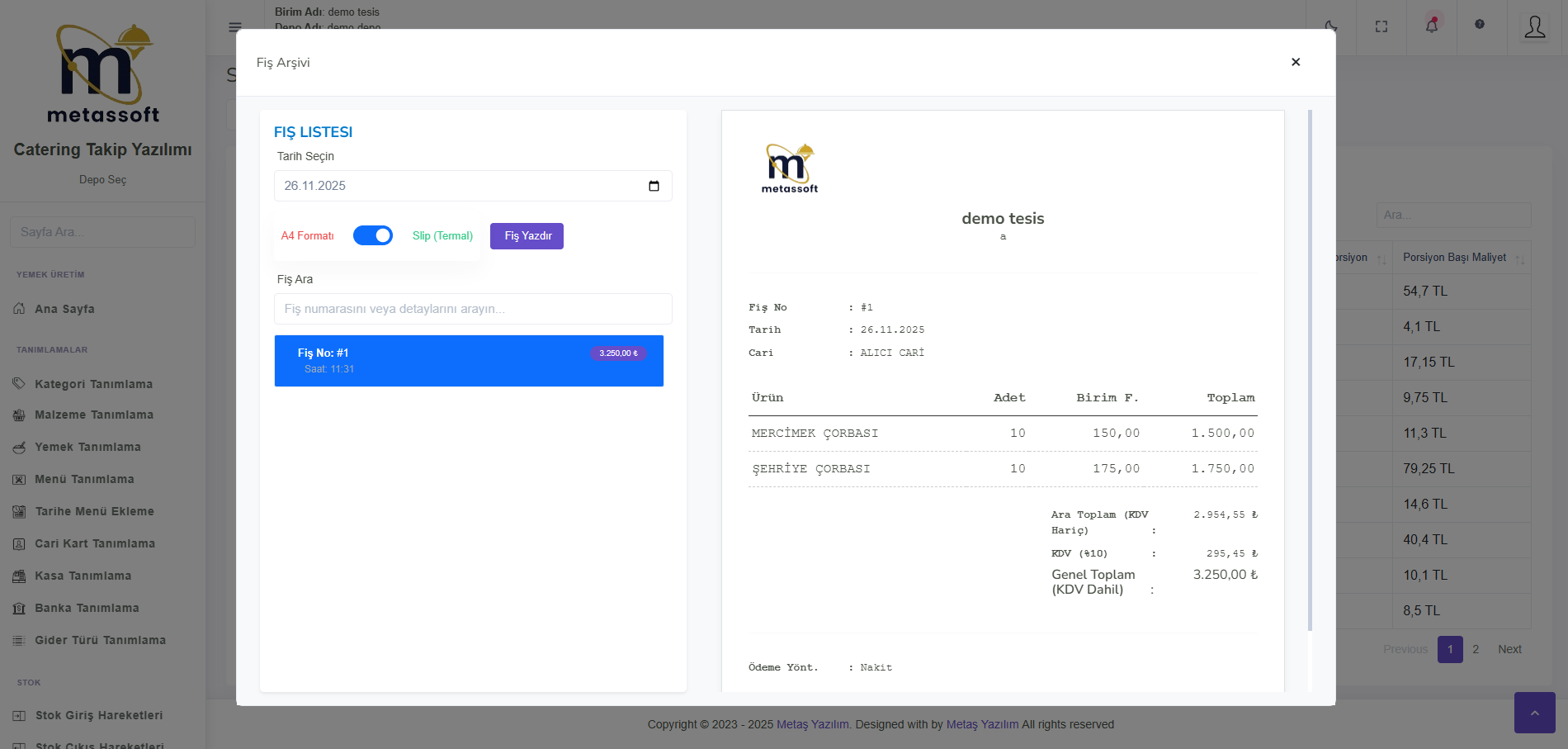This screenshot has height=749, width=1568.
Task: Click the scroll-to-top arrow button
Action: (1534, 713)
